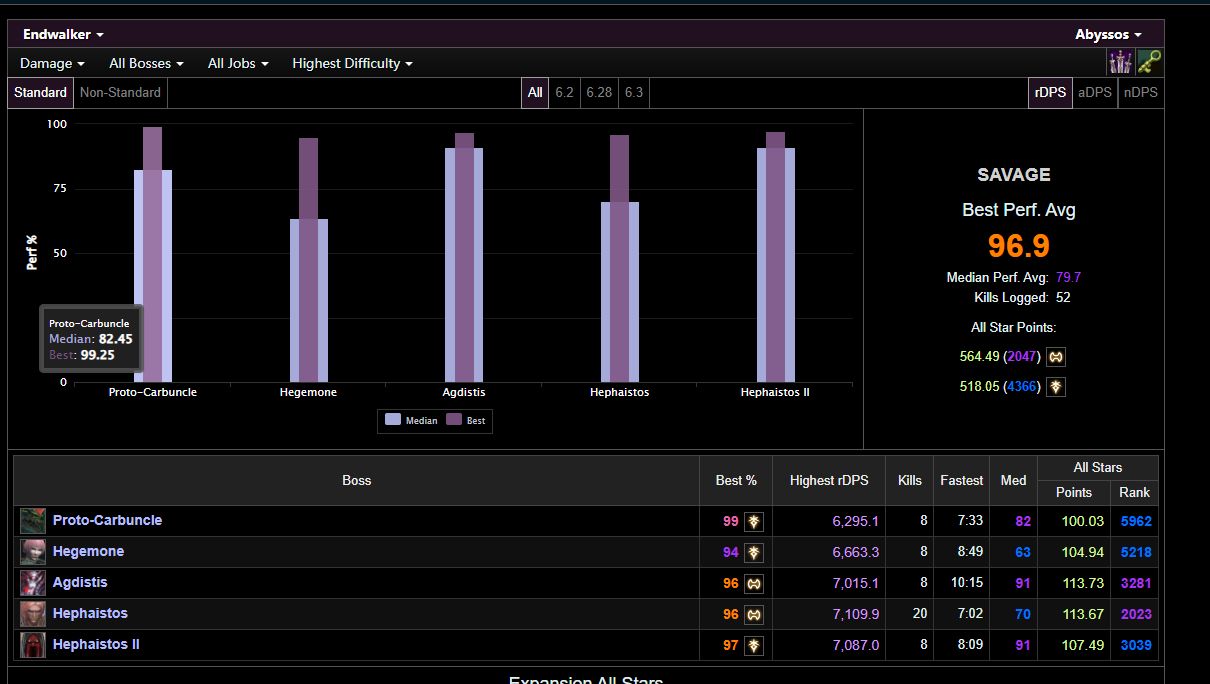This screenshot has height=684, width=1210.
Task: Click the Agdistis boss portrait icon
Action: (x=33, y=583)
